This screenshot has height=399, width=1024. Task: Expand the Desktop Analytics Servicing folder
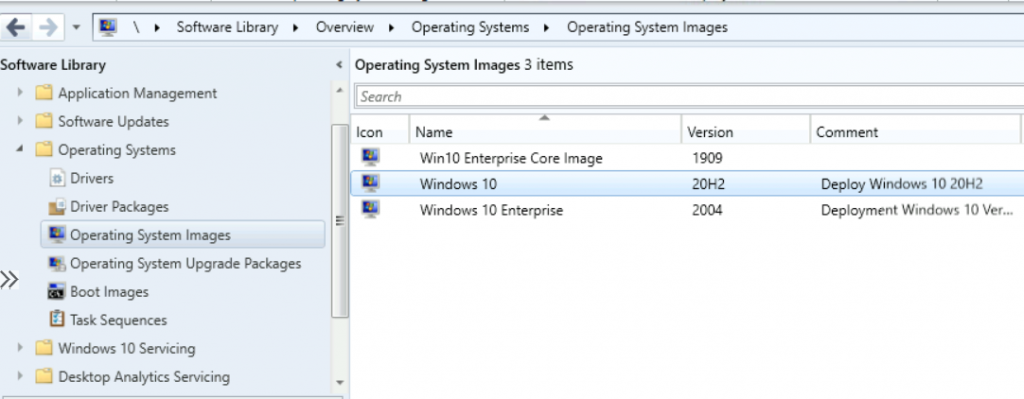pyautogui.click(x=20, y=376)
